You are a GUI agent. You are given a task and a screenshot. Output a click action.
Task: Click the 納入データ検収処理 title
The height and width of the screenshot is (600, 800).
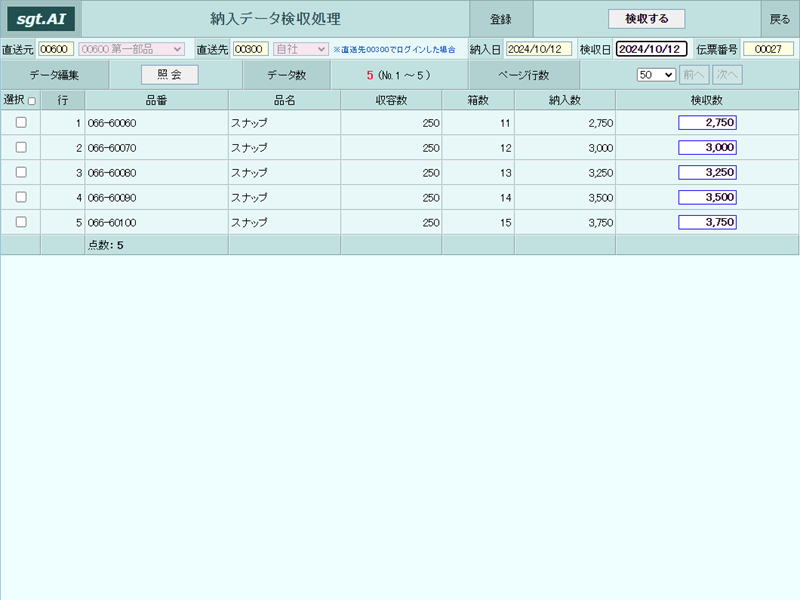pyautogui.click(x=276, y=19)
